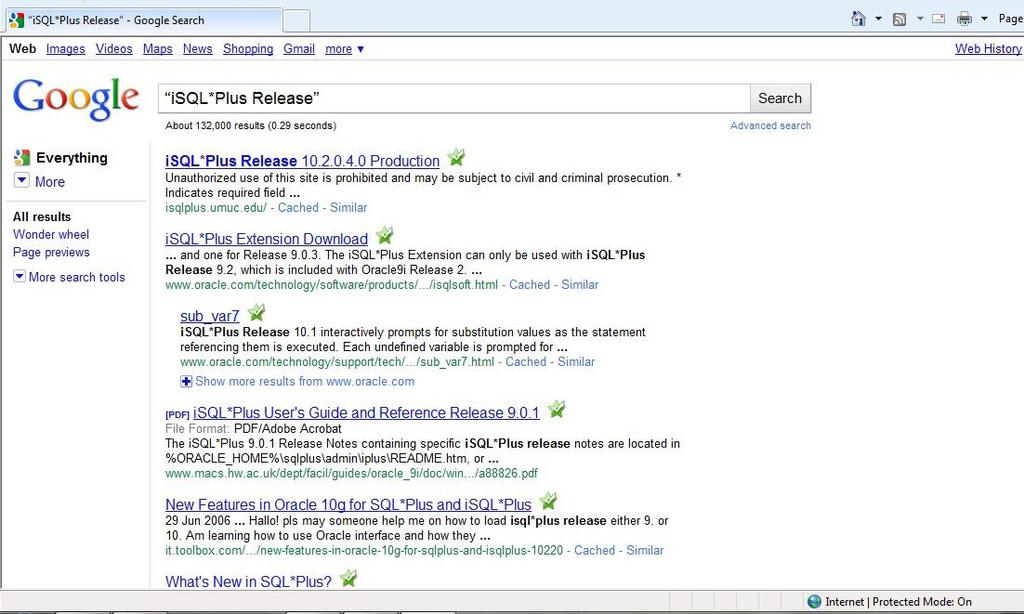Image resolution: width=1024 pixels, height=614 pixels.
Task: Open a new browser tab
Action: point(296,21)
